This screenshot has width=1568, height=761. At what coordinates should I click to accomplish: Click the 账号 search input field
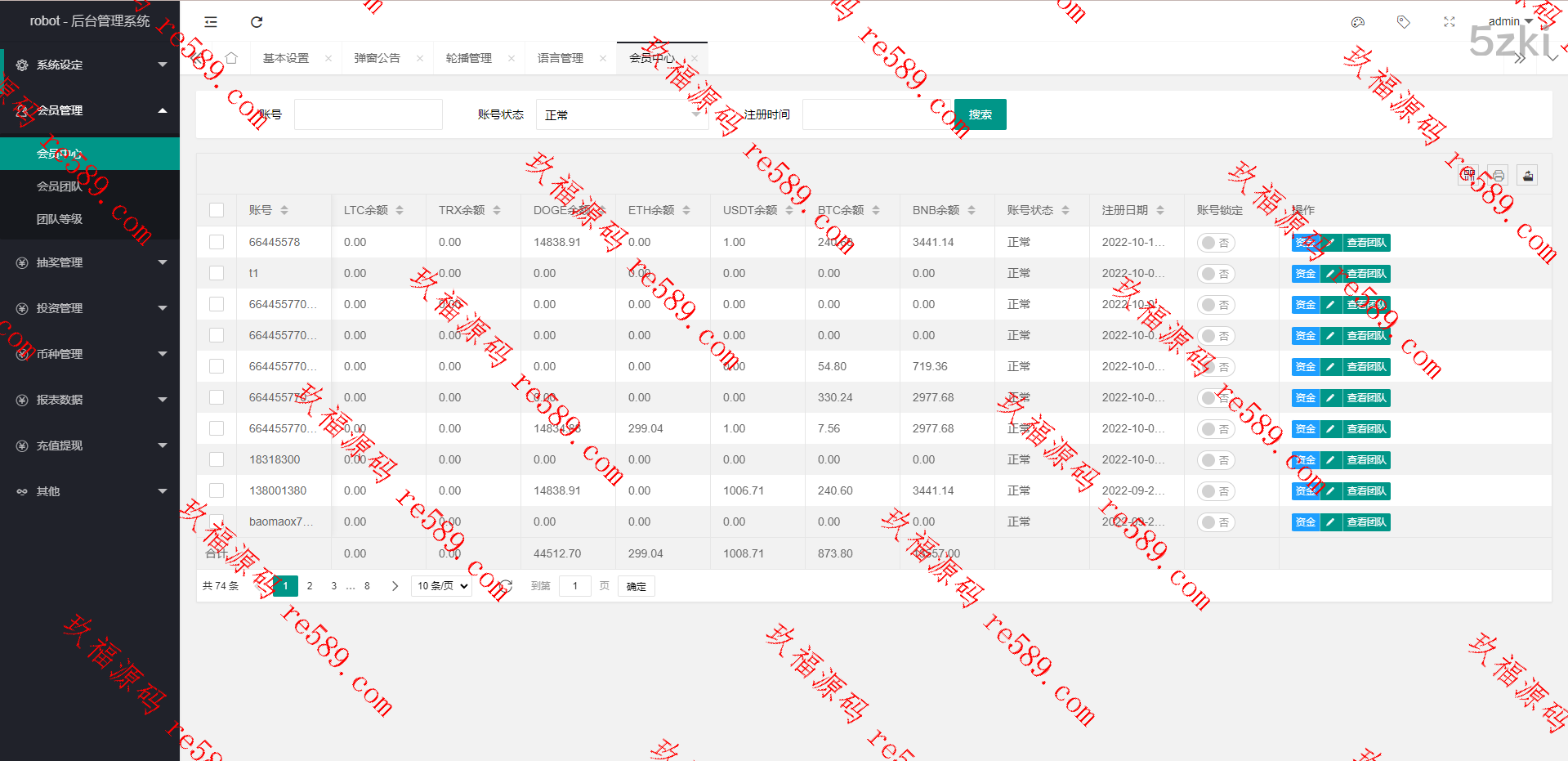point(368,114)
